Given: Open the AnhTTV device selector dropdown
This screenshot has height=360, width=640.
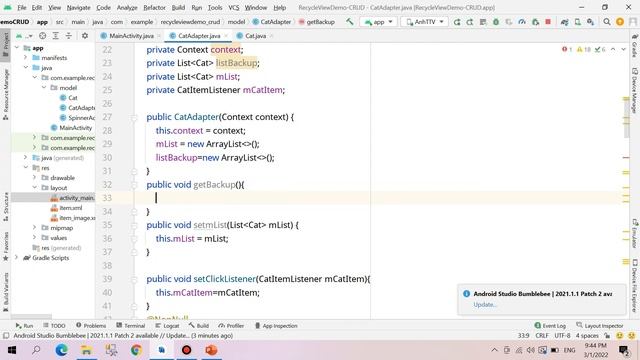Looking at the screenshot, I should 424,22.
